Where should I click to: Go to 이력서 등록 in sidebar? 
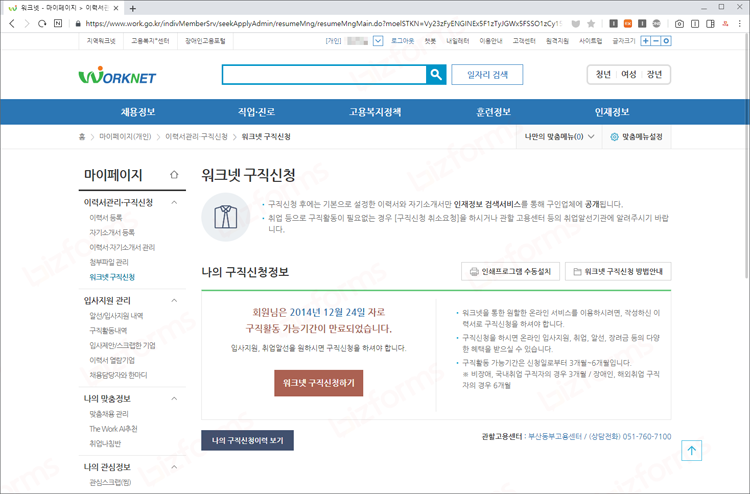(x=106, y=218)
